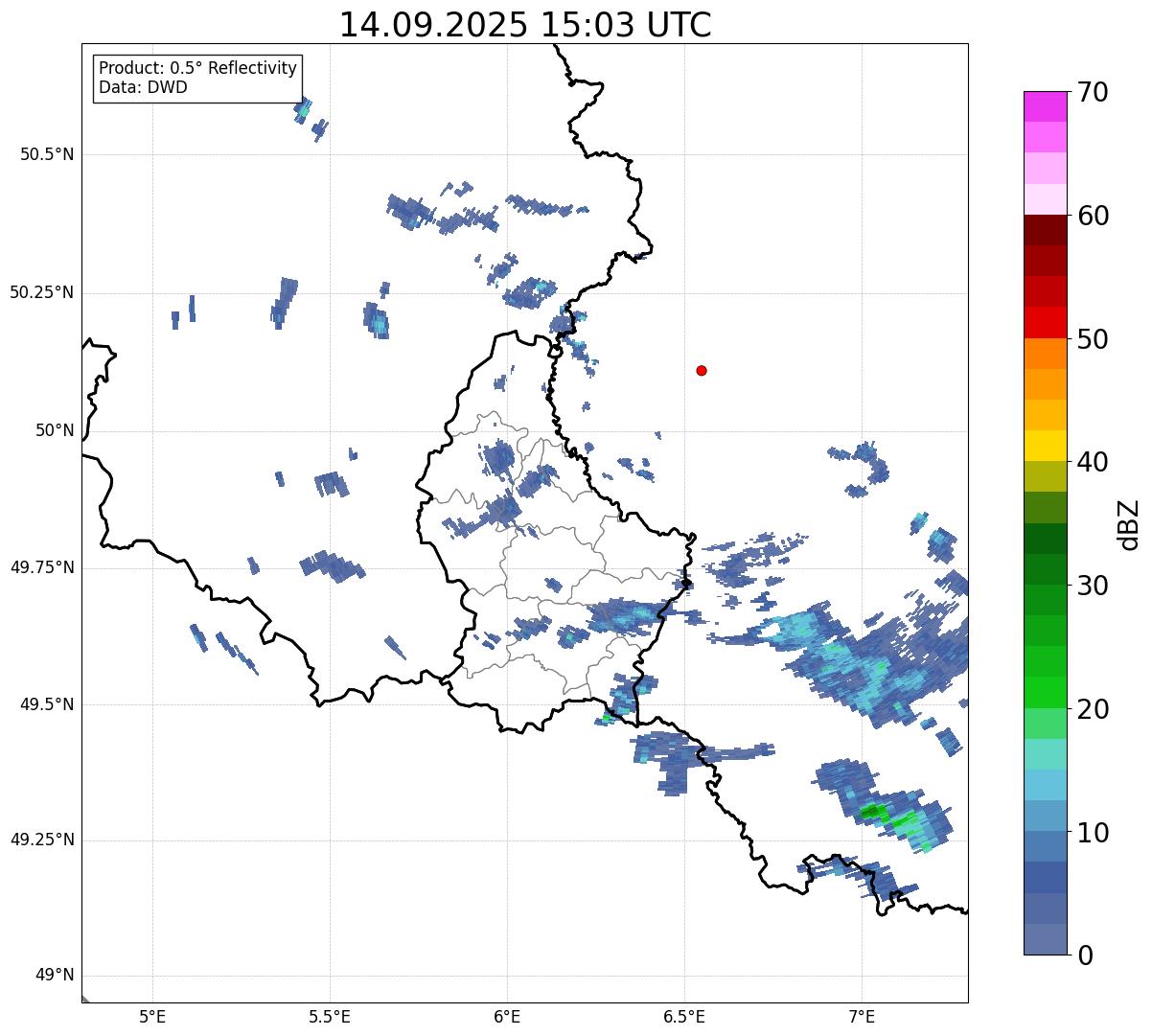Click the magenta top colorbar swatch
The height and width of the screenshot is (1036, 1152).
[x=1045, y=106]
